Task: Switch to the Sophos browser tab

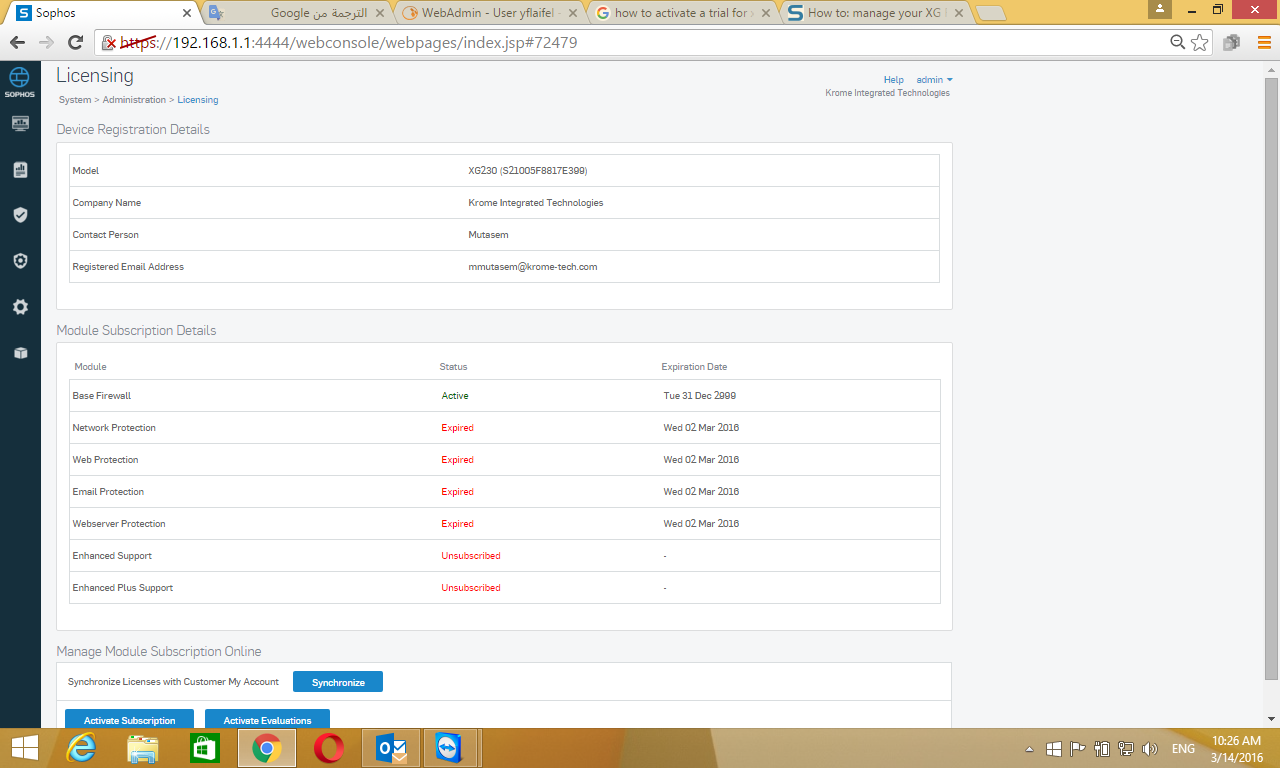Action: coord(101,13)
